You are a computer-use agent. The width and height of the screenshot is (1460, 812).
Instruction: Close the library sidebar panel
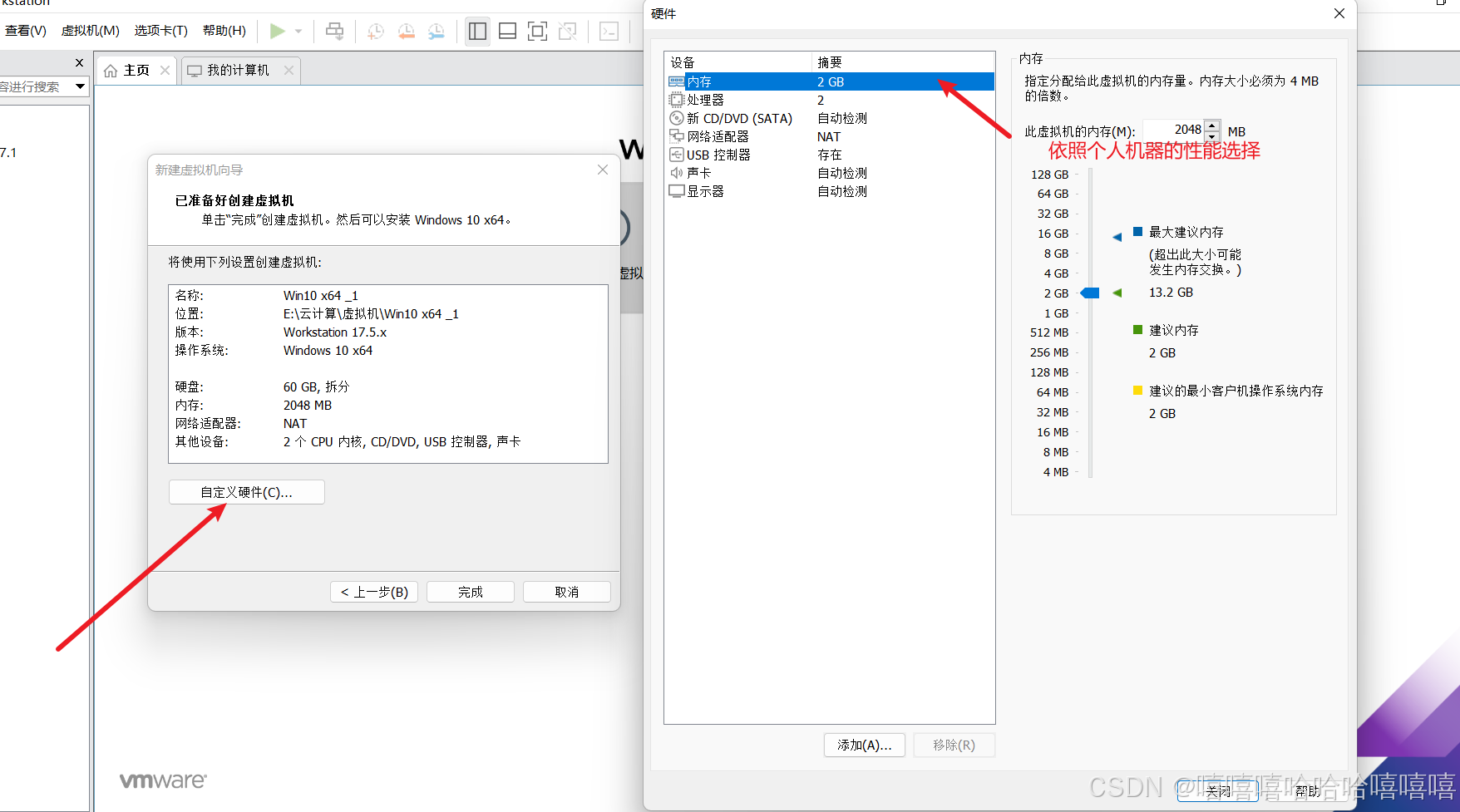(x=79, y=63)
